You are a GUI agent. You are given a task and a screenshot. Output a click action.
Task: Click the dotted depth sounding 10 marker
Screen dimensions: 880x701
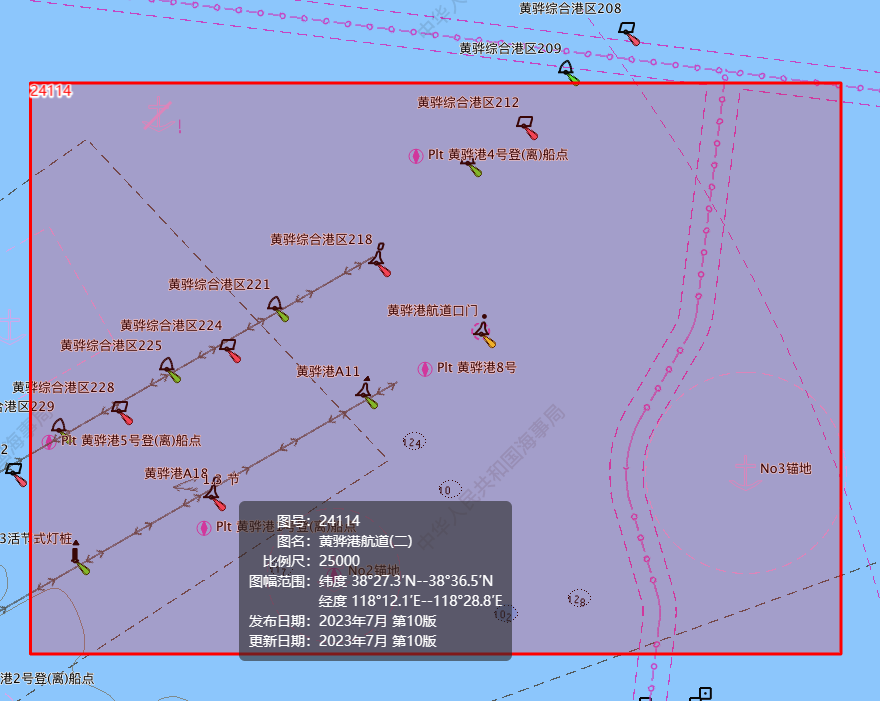point(450,489)
